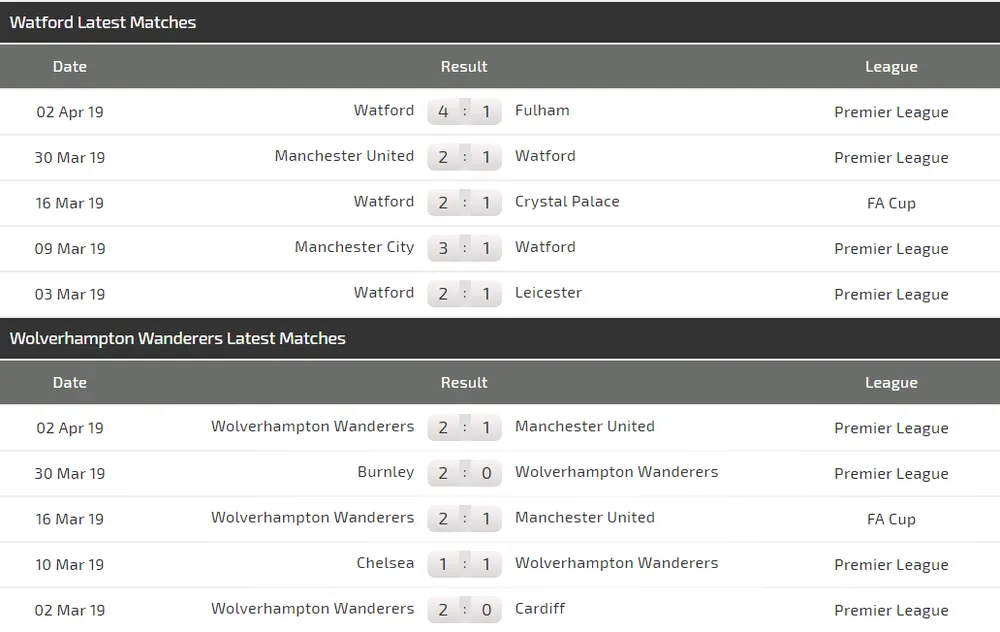
Task: Click 30 Mar 19 date in Watford table
Action: pyautogui.click(x=70, y=157)
